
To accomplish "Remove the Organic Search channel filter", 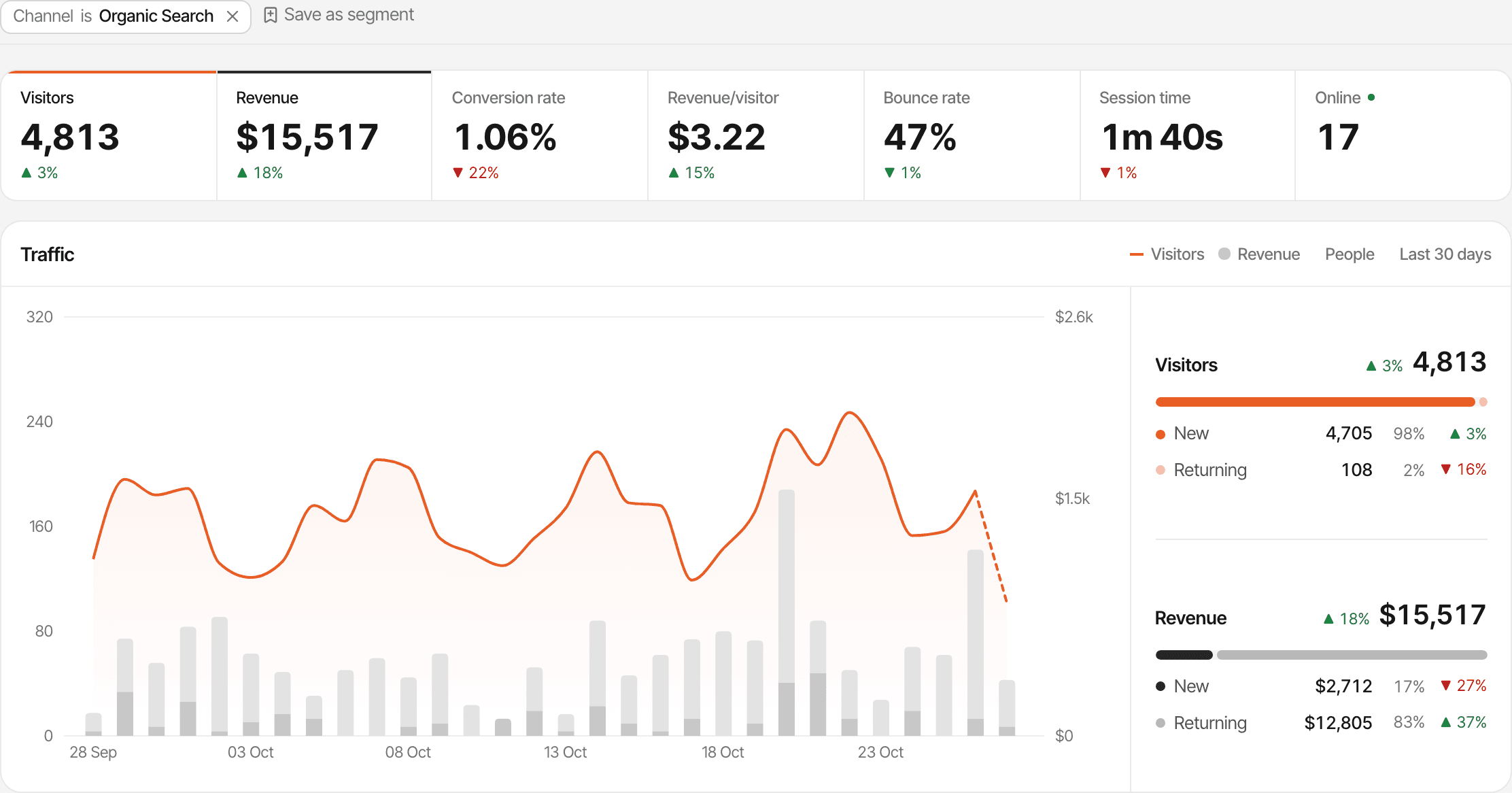I will (x=233, y=16).
